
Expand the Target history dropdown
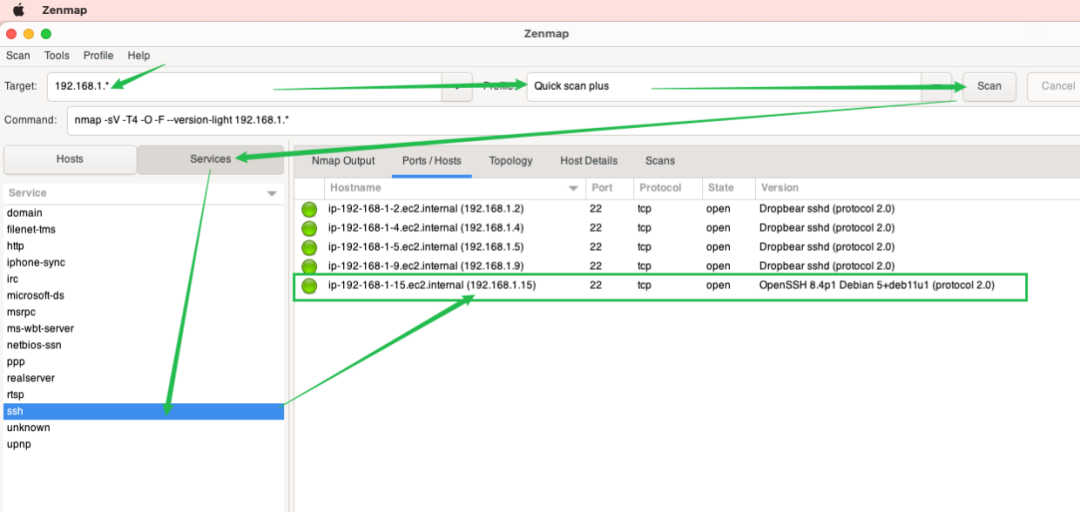pos(457,87)
